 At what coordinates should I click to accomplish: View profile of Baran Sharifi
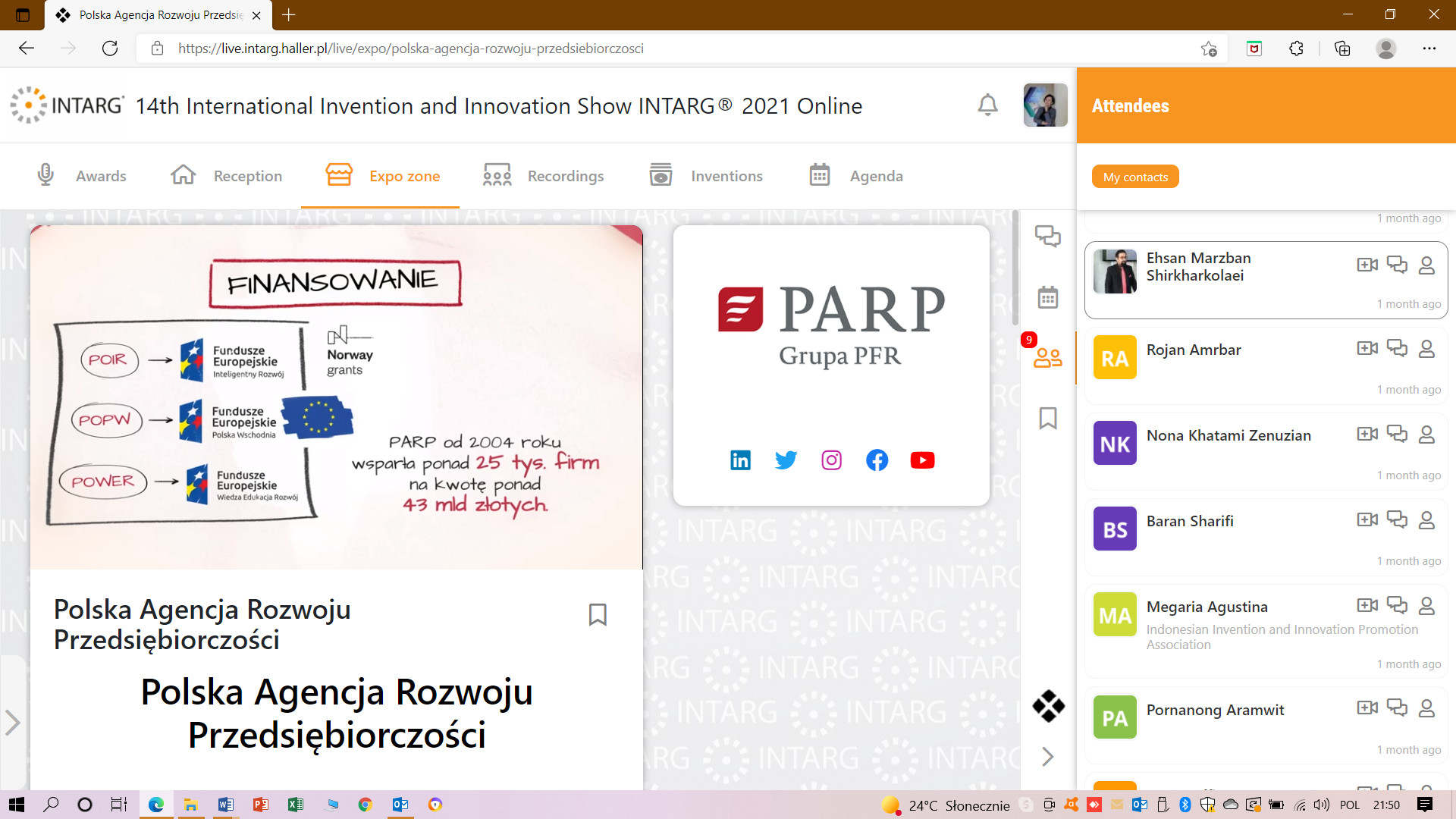pos(1426,519)
